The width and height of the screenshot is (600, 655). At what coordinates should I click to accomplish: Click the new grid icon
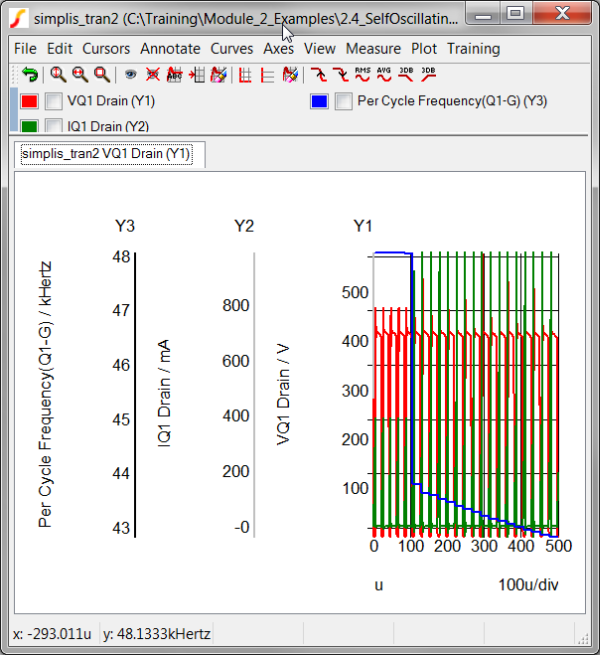point(245,75)
